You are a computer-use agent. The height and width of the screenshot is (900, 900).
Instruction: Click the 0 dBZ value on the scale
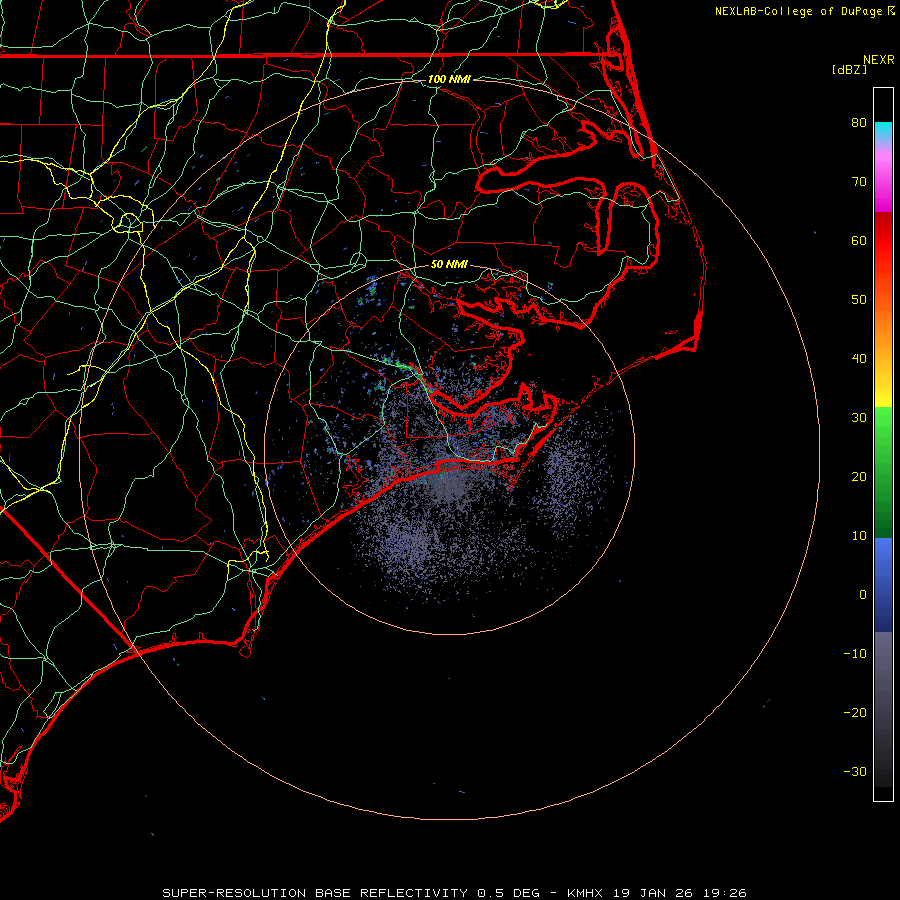(x=863, y=595)
